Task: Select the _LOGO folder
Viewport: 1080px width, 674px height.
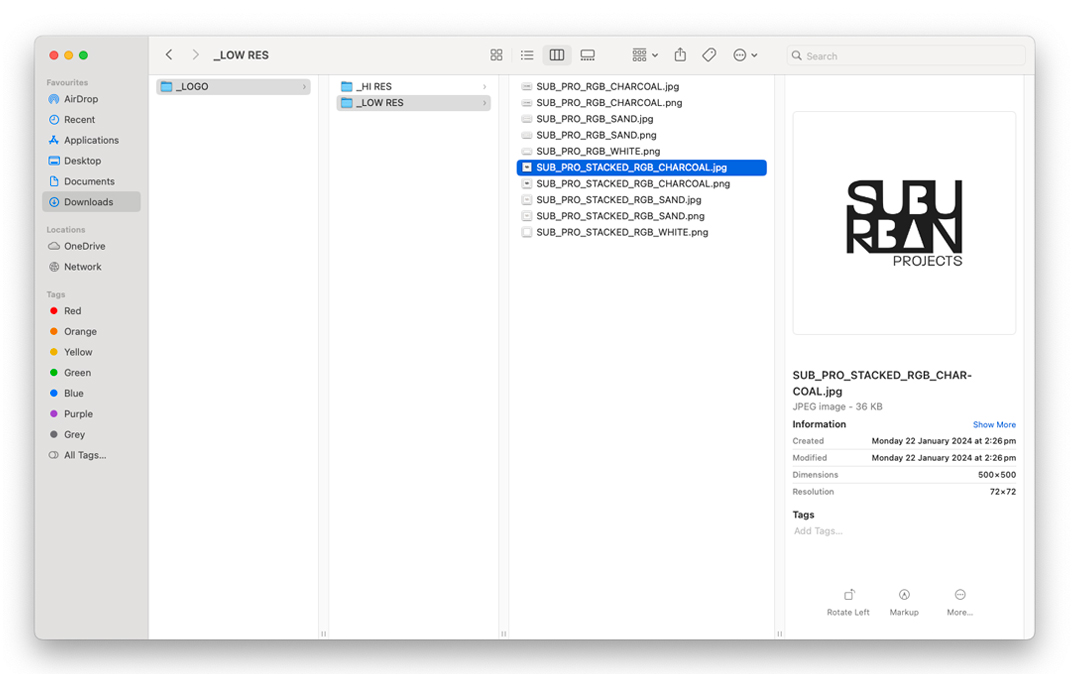Action: (233, 87)
